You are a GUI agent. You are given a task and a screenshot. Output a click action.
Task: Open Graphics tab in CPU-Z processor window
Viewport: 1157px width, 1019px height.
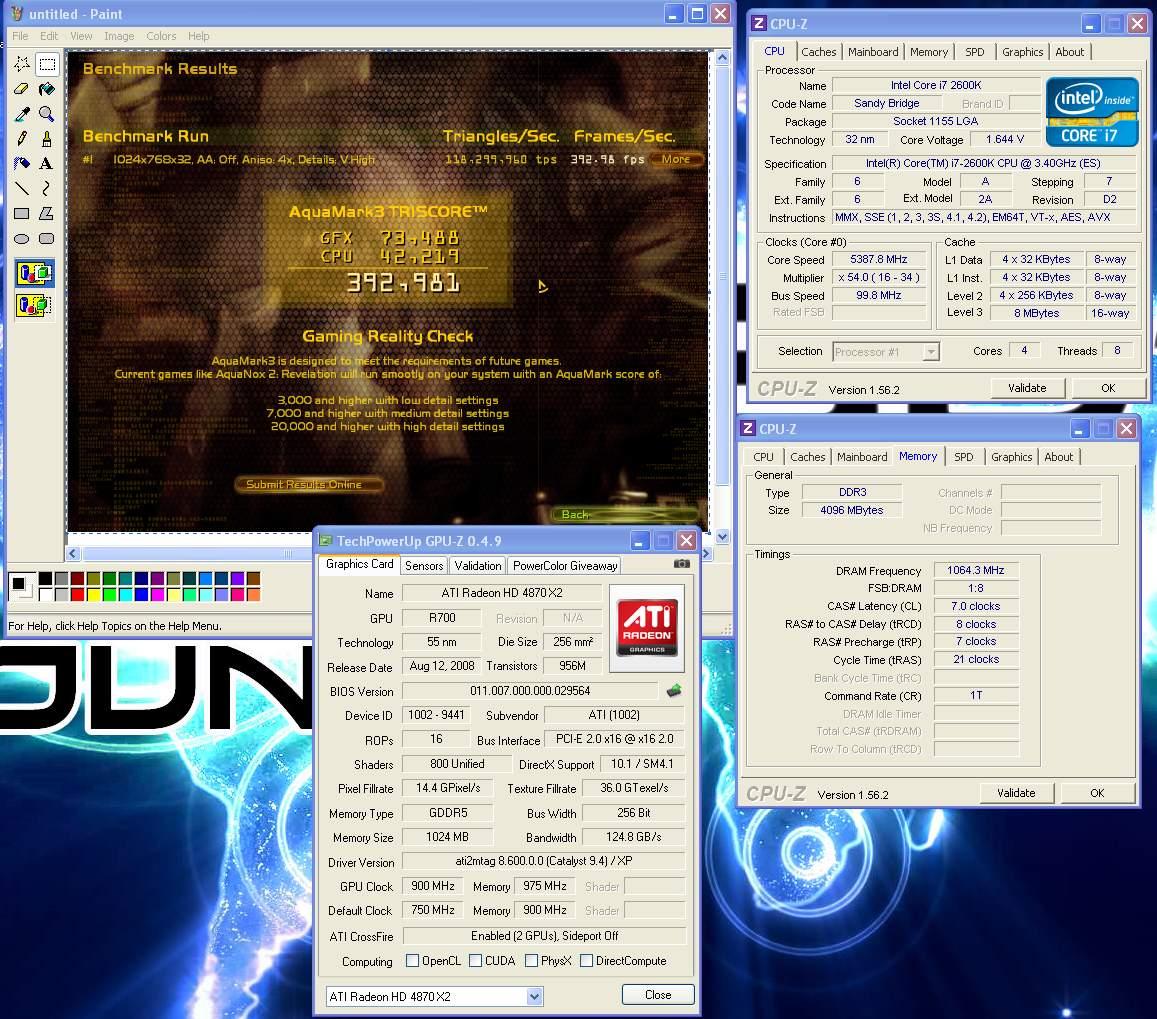pyautogui.click(x=1022, y=52)
